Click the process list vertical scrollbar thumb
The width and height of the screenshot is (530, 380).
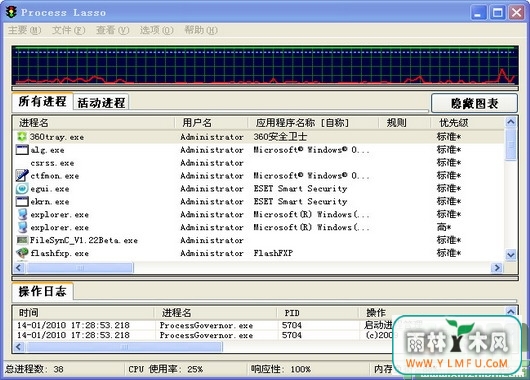511,144
